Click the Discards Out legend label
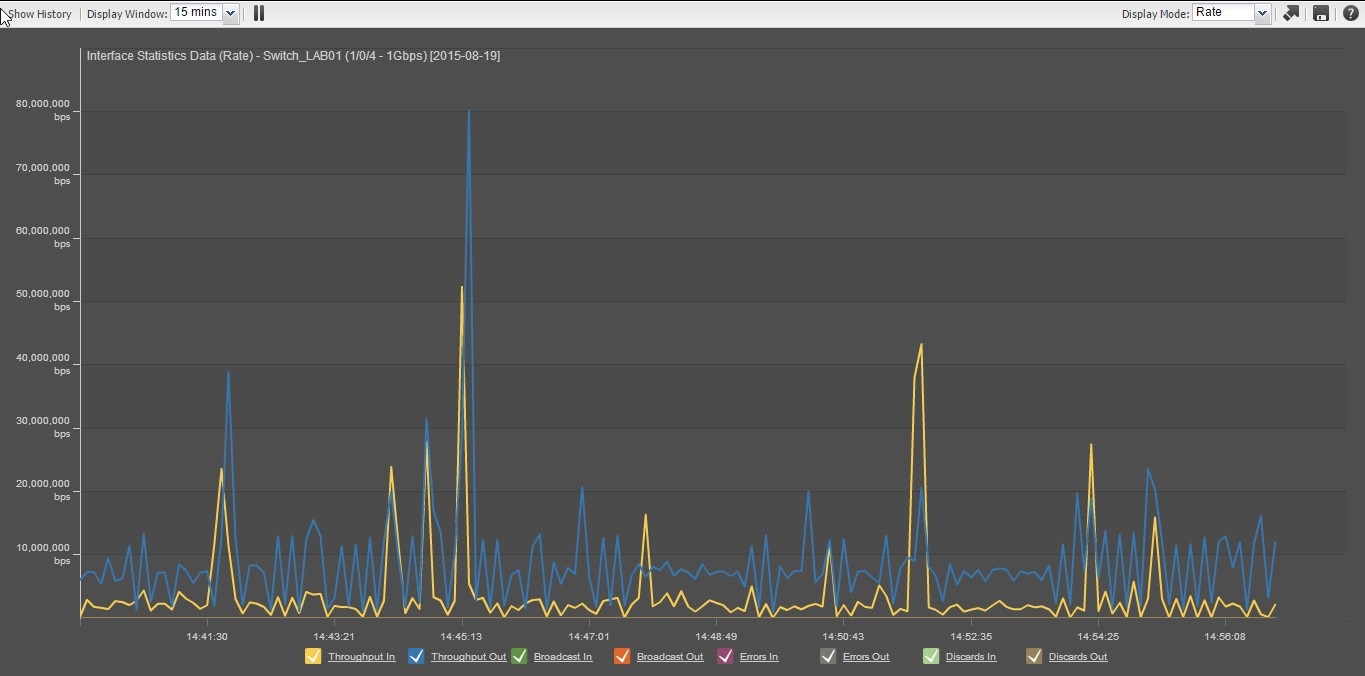Screen dimensions: 1365x676 (1078, 657)
